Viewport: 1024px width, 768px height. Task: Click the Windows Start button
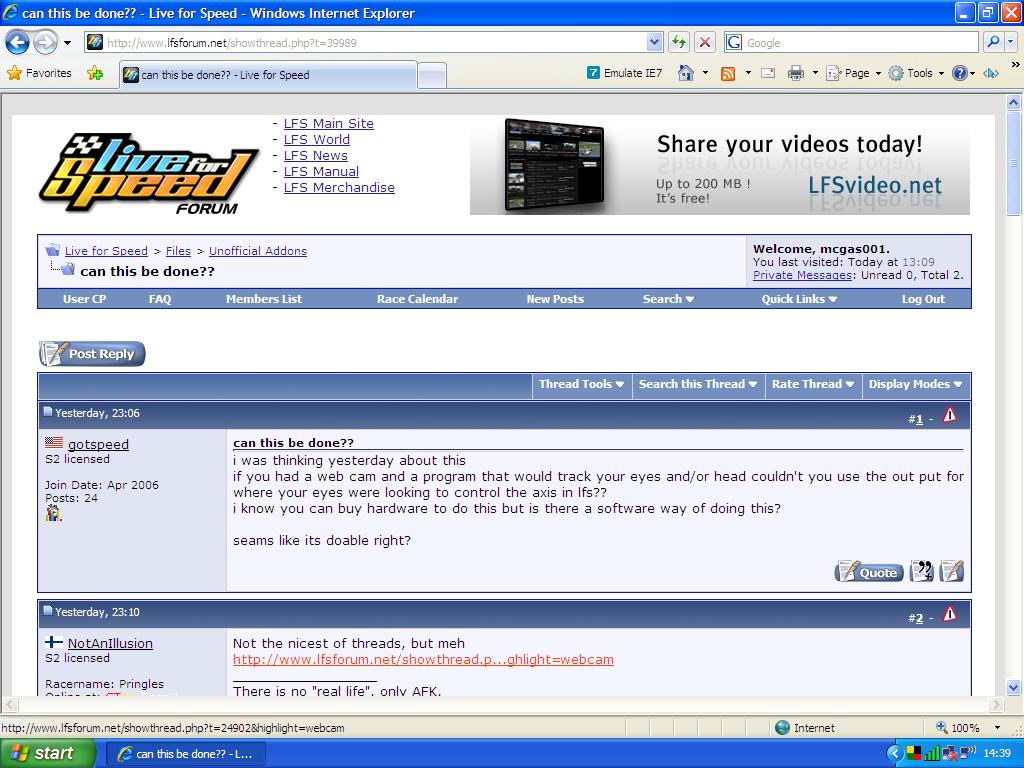[x=47, y=753]
